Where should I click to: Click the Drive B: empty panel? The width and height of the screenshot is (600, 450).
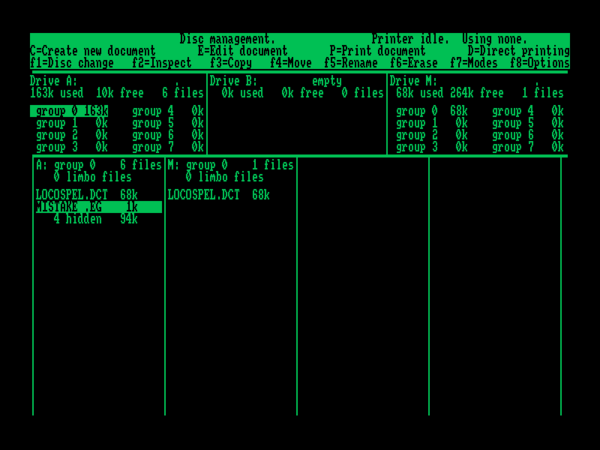pos(296,115)
